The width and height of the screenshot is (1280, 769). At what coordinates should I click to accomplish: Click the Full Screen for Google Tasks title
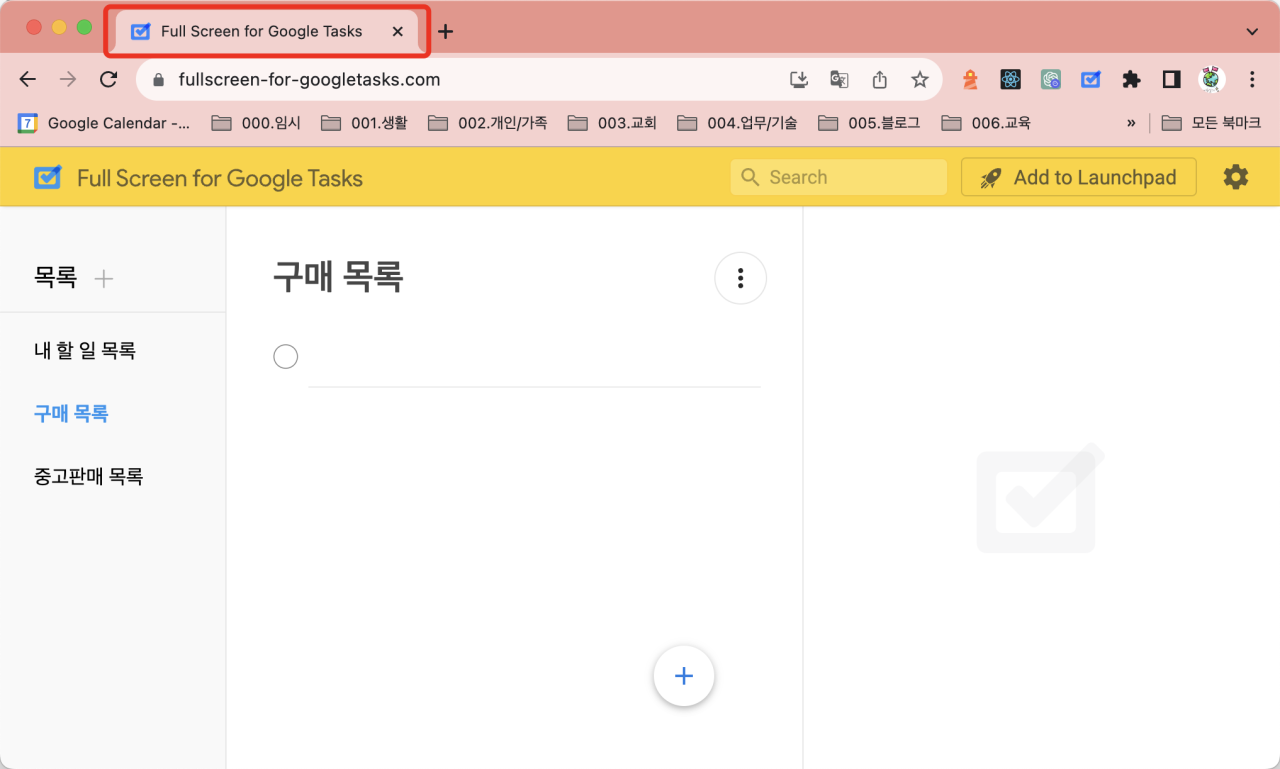coord(220,178)
